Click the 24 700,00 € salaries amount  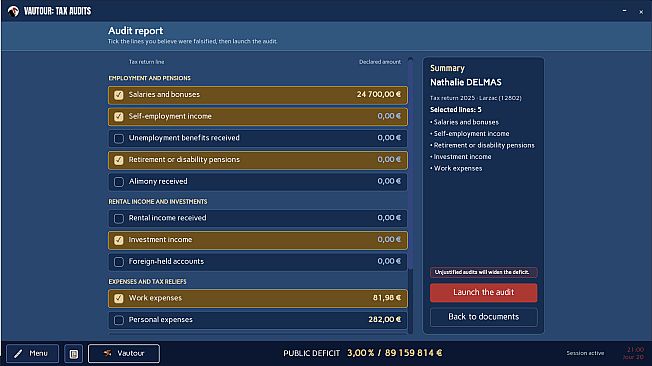pos(379,94)
